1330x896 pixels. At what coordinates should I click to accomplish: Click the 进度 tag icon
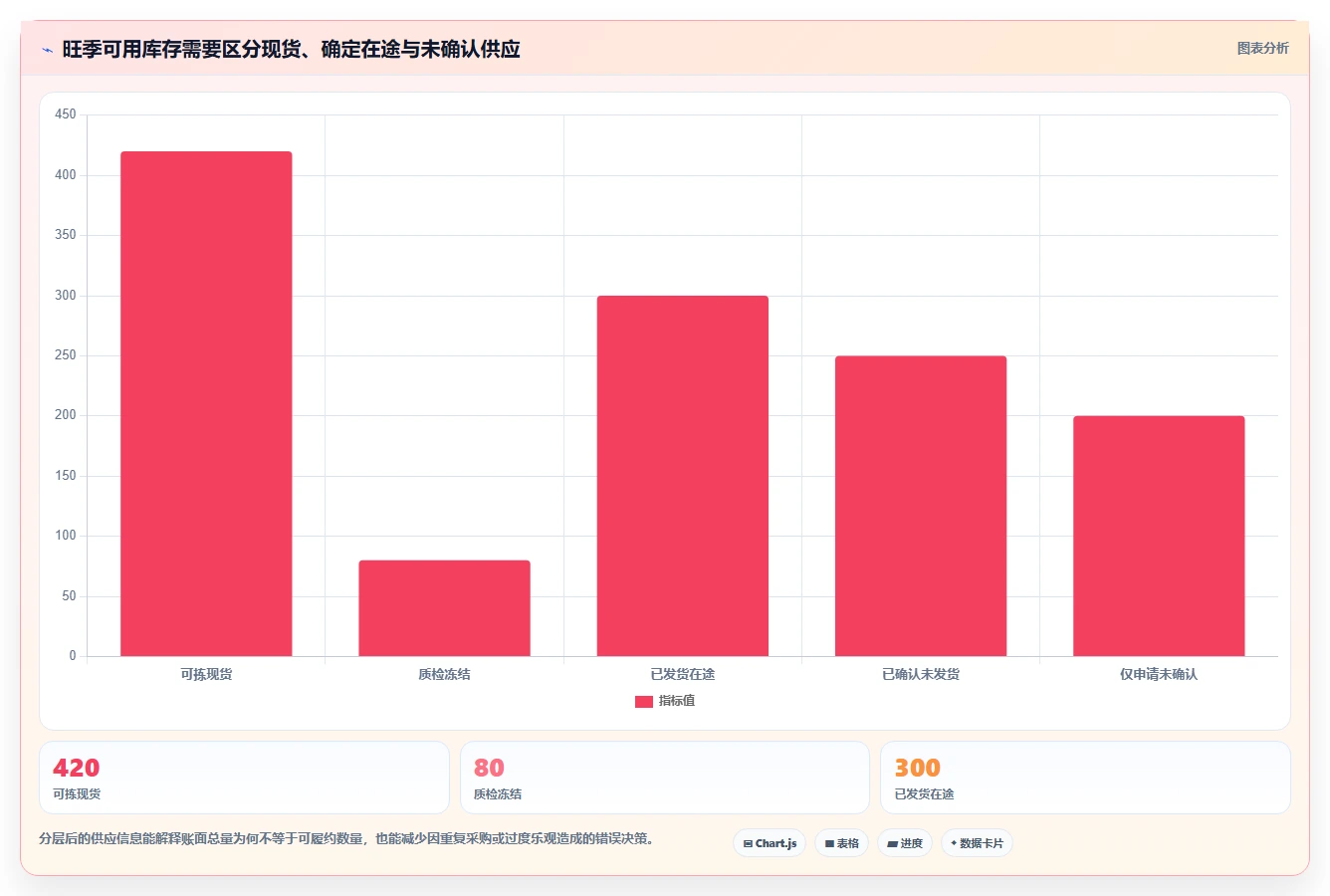[893, 843]
